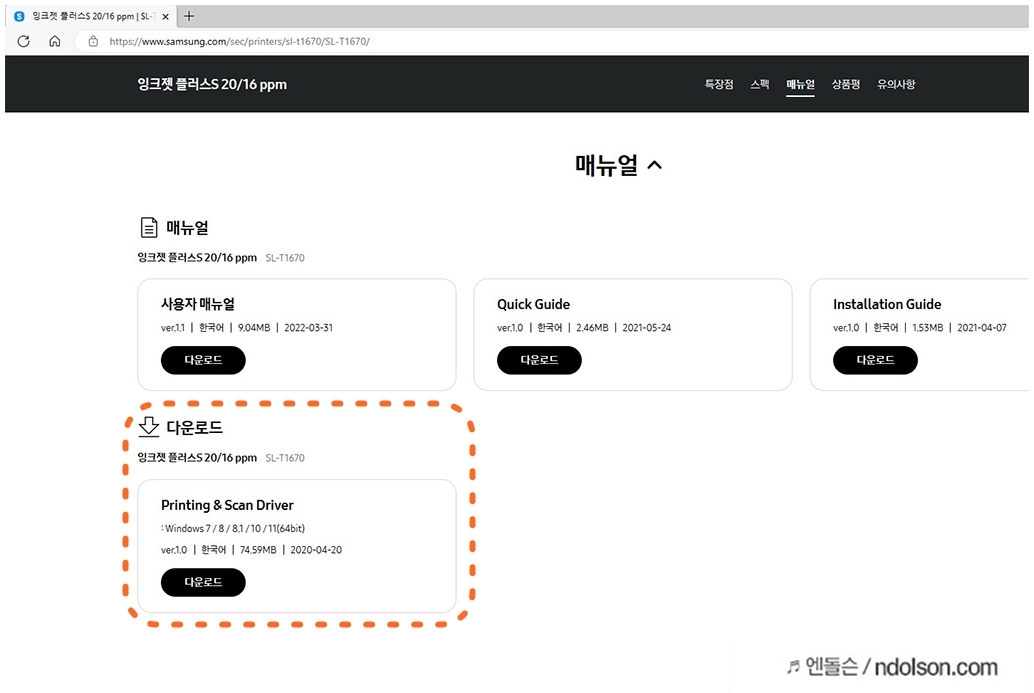Select the 74.59MB file size text
Screen dimensions: 1034x693
point(258,550)
